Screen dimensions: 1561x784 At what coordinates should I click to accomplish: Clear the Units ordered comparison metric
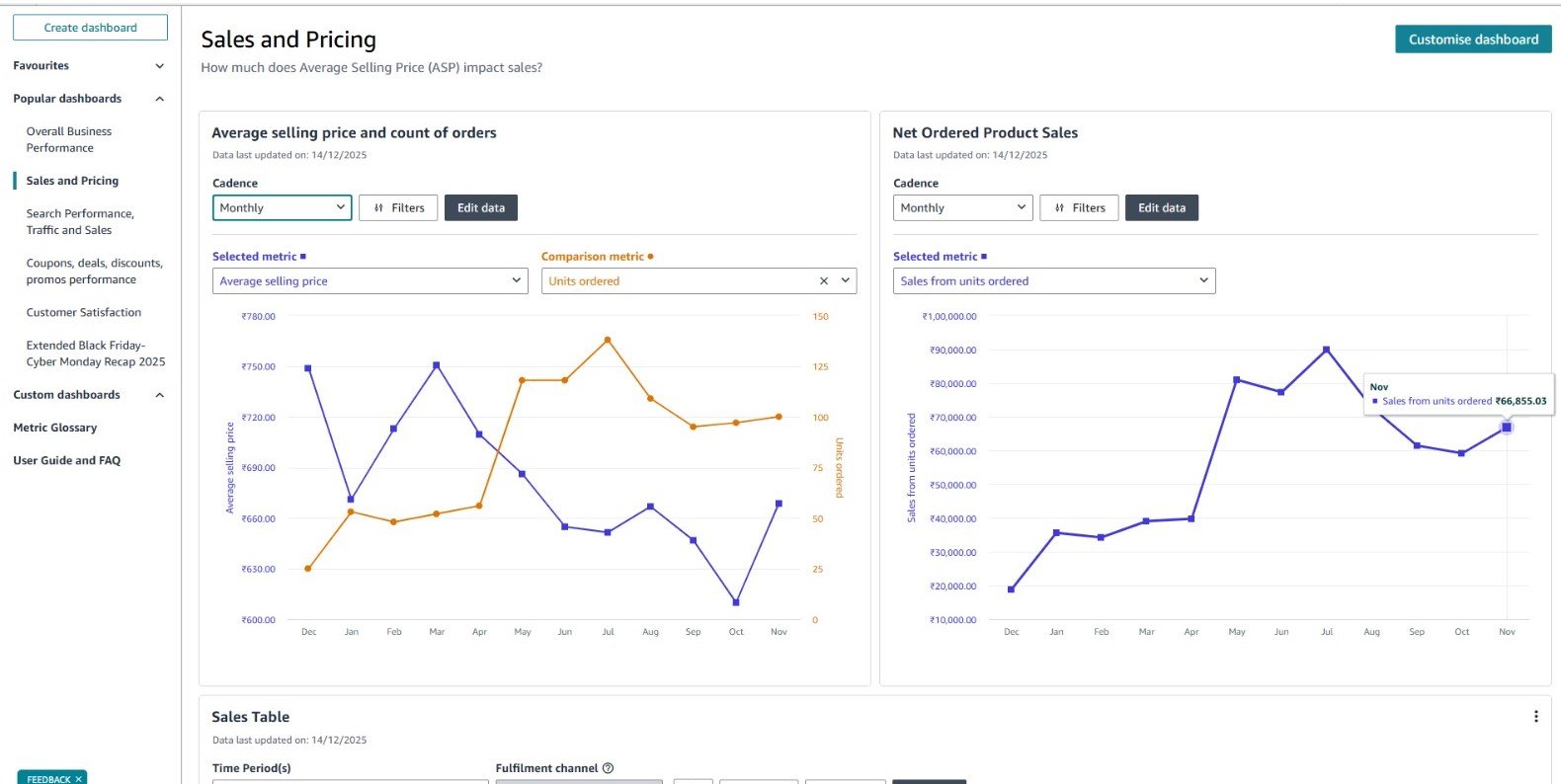click(x=824, y=281)
